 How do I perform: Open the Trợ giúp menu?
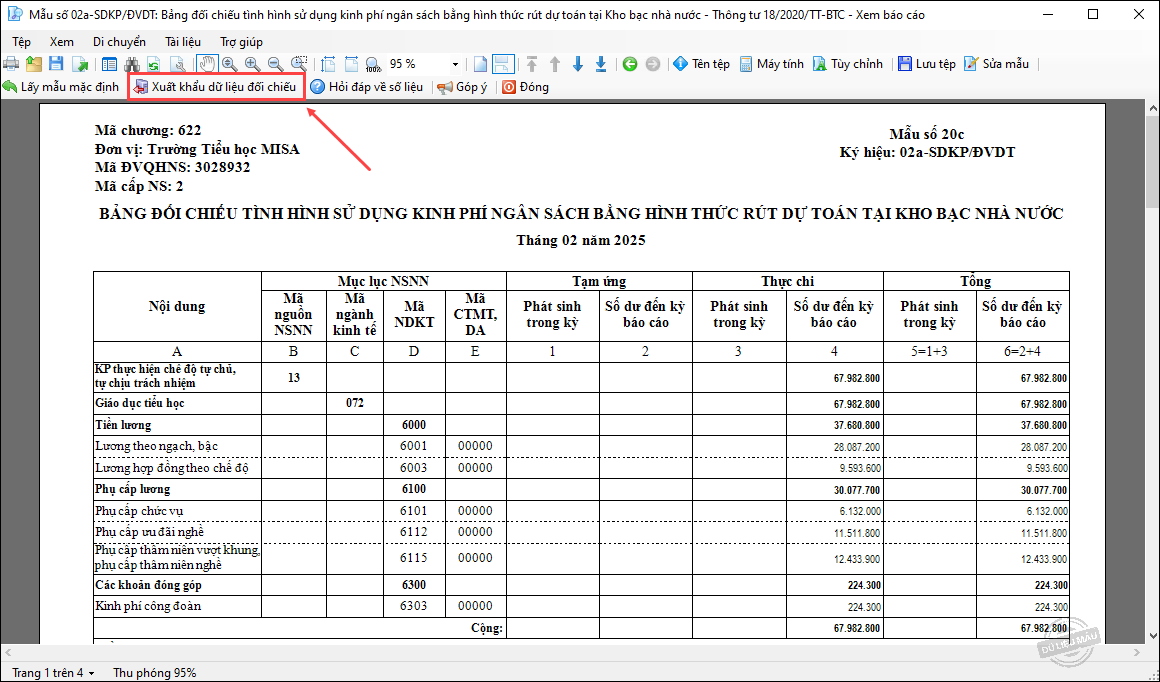tap(241, 42)
